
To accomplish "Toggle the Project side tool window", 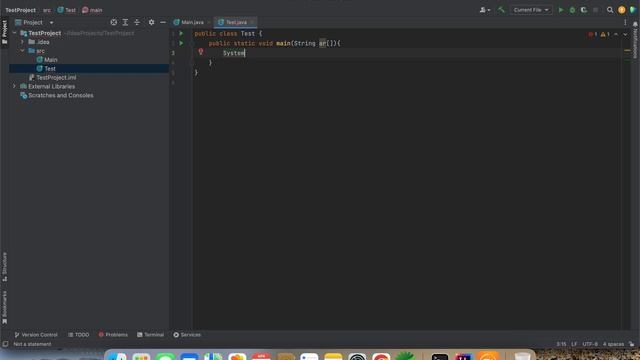I will coord(4,32).
